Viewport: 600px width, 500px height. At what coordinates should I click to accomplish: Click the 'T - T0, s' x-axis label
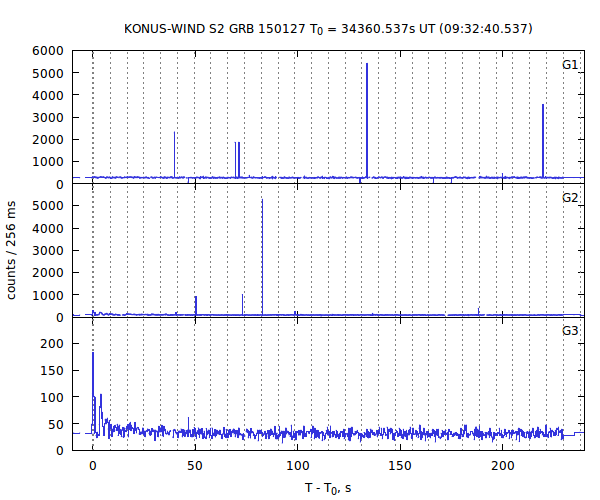click(x=328, y=488)
